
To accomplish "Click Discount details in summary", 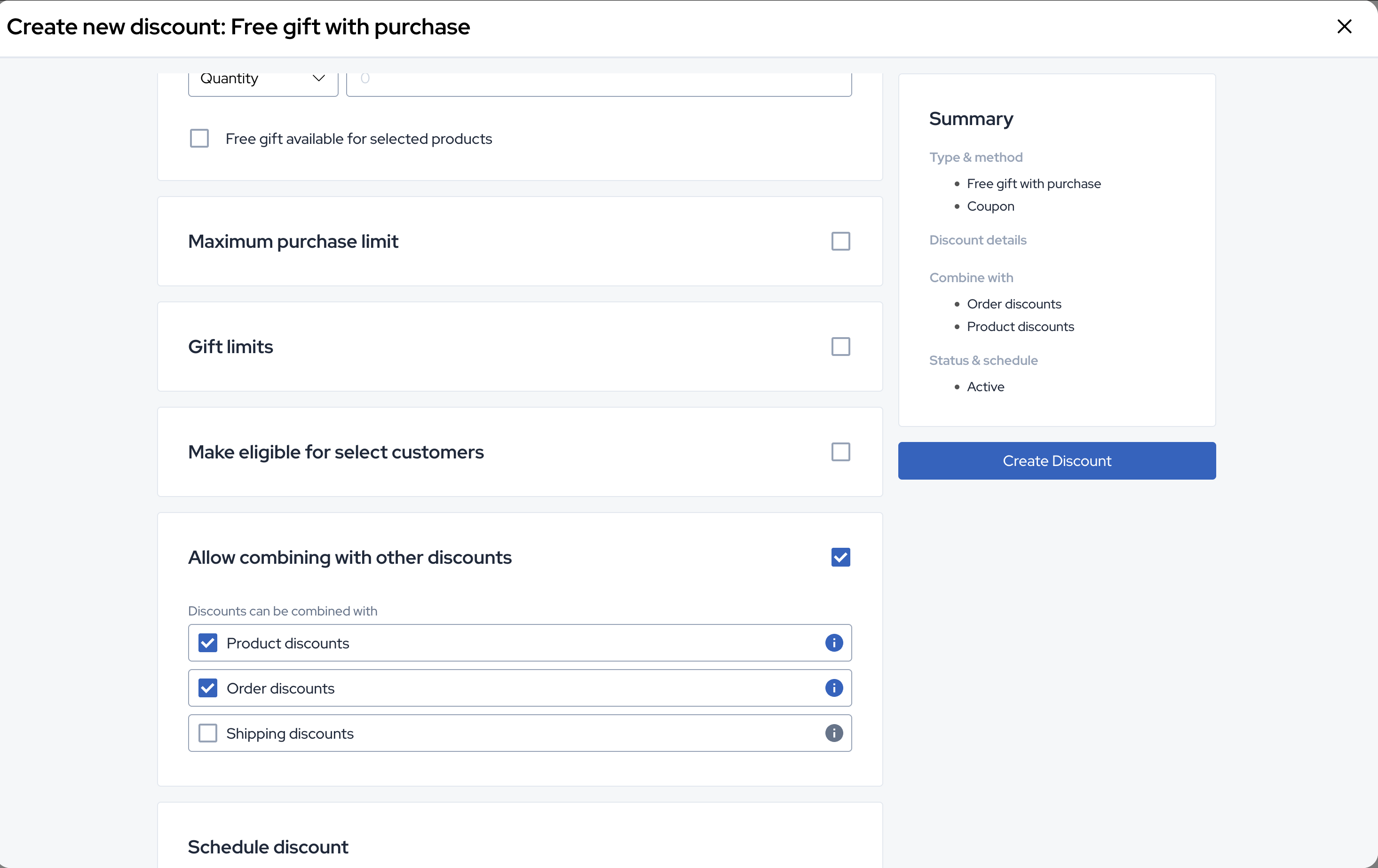I will pyautogui.click(x=977, y=240).
